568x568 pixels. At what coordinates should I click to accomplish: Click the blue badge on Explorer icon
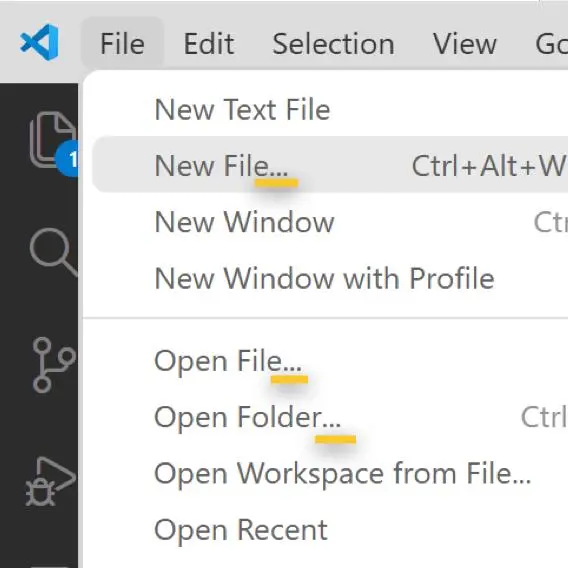tap(68, 159)
